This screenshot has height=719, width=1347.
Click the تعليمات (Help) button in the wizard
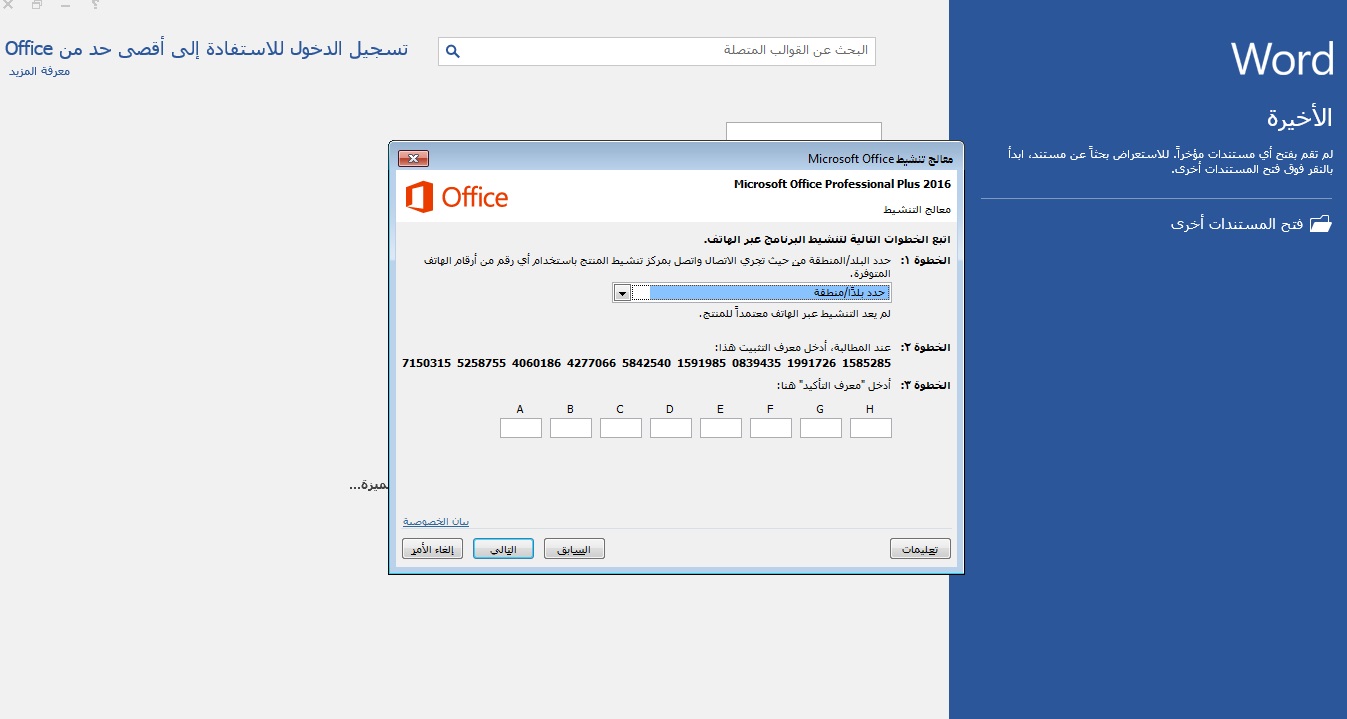pos(920,549)
